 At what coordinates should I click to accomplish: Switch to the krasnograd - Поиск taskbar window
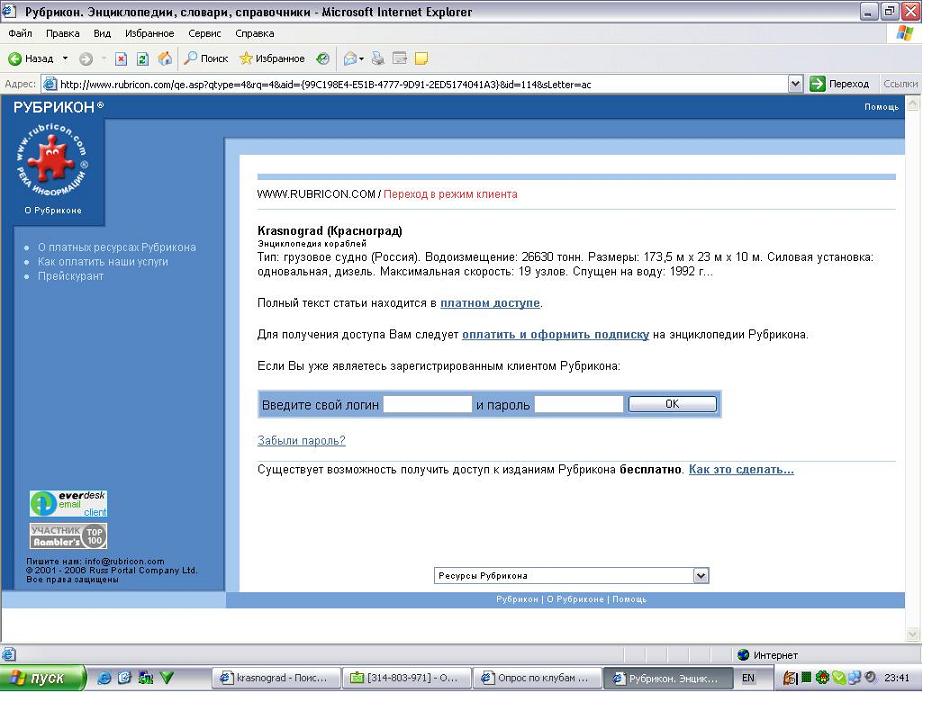[x=276, y=678]
